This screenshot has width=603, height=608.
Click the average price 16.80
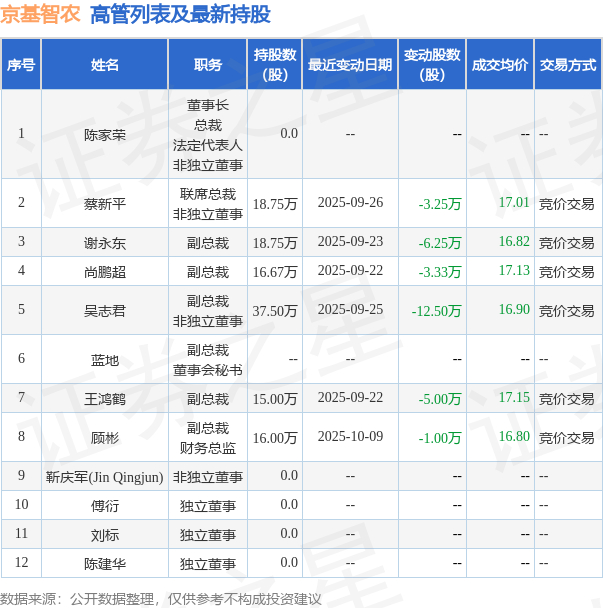pyautogui.click(x=514, y=437)
